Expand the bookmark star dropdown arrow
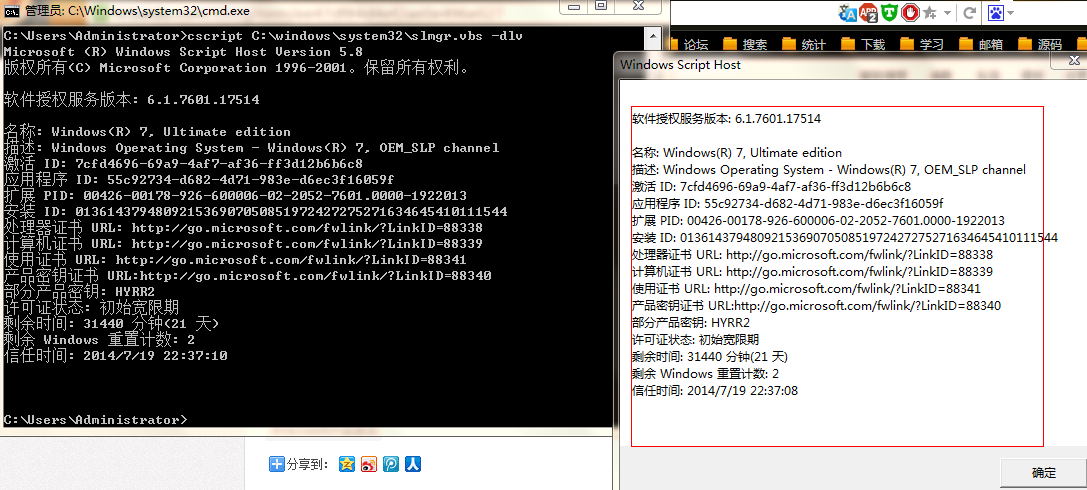The height and width of the screenshot is (490, 1087). tap(947, 13)
